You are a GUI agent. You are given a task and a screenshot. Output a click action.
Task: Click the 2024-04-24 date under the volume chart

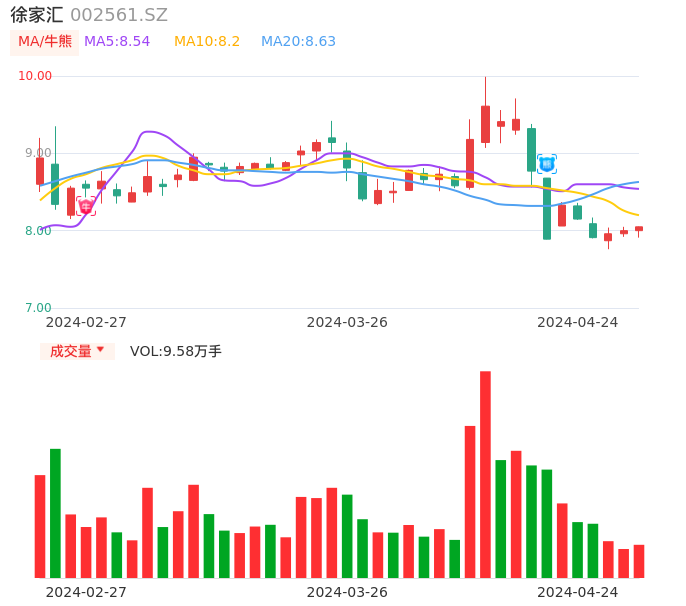pyautogui.click(x=578, y=591)
